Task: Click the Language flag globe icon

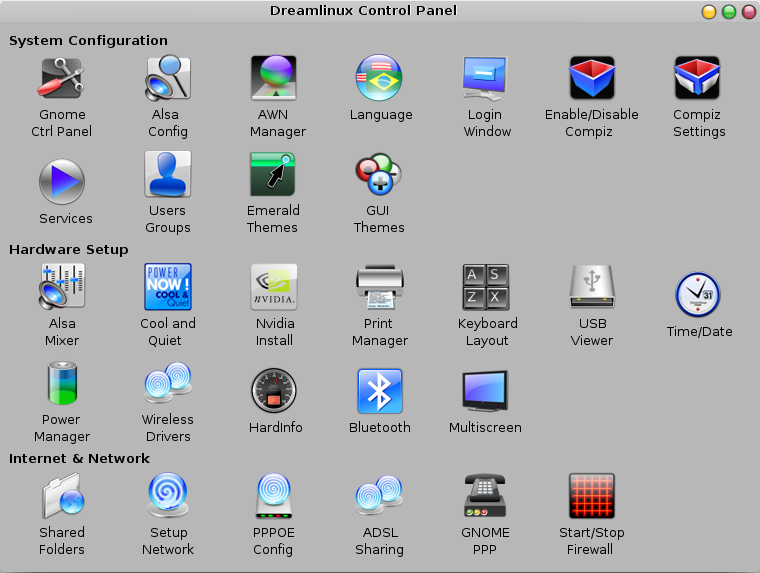Action: (x=380, y=78)
